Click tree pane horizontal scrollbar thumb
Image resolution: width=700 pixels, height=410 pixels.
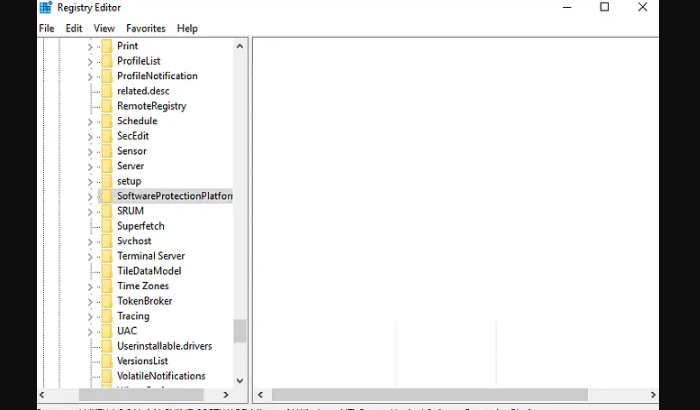click(141, 395)
